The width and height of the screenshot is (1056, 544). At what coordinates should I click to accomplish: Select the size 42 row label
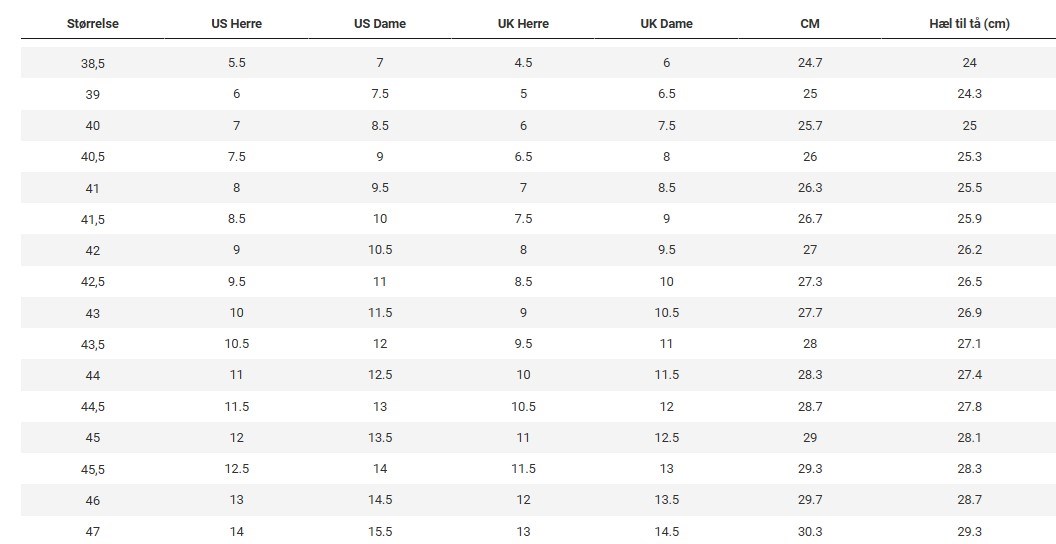click(93, 250)
